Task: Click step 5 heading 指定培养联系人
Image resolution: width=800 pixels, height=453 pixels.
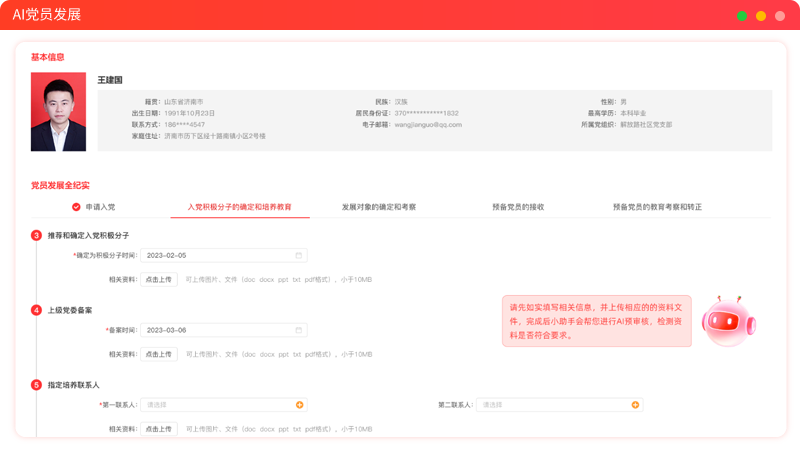Action: click(x=73, y=385)
